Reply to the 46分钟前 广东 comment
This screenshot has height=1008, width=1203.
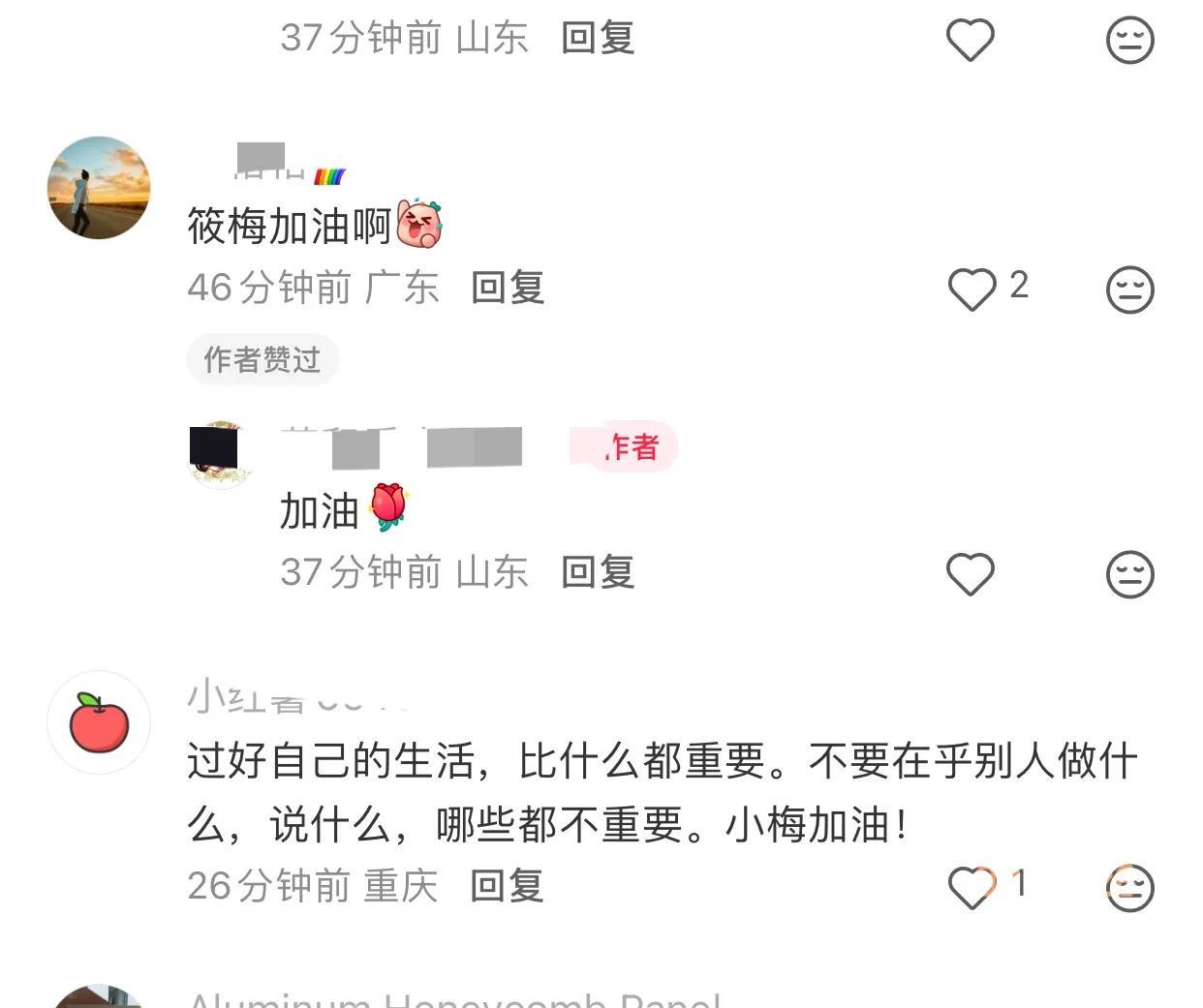point(508,288)
